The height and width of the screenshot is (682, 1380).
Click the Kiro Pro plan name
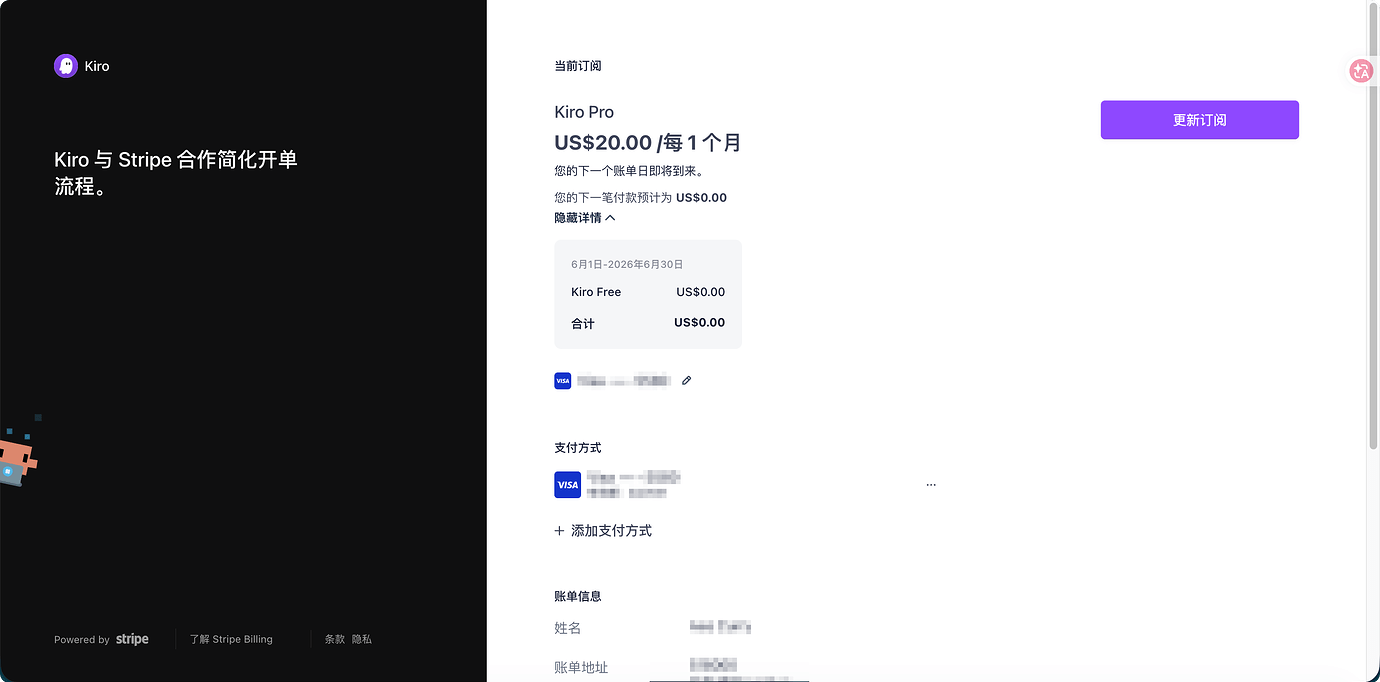click(x=584, y=112)
